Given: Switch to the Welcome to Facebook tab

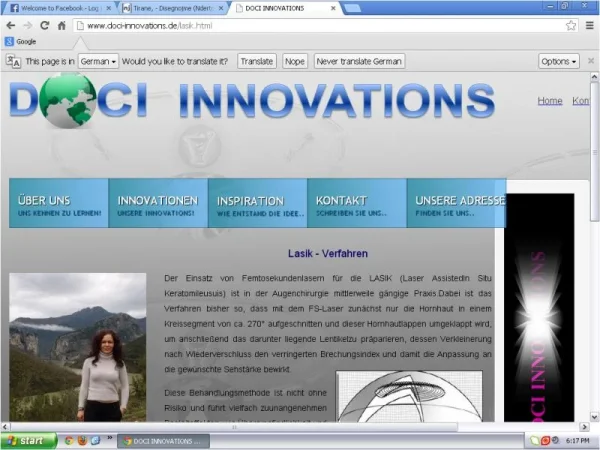Looking at the screenshot, I should pos(55,8).
